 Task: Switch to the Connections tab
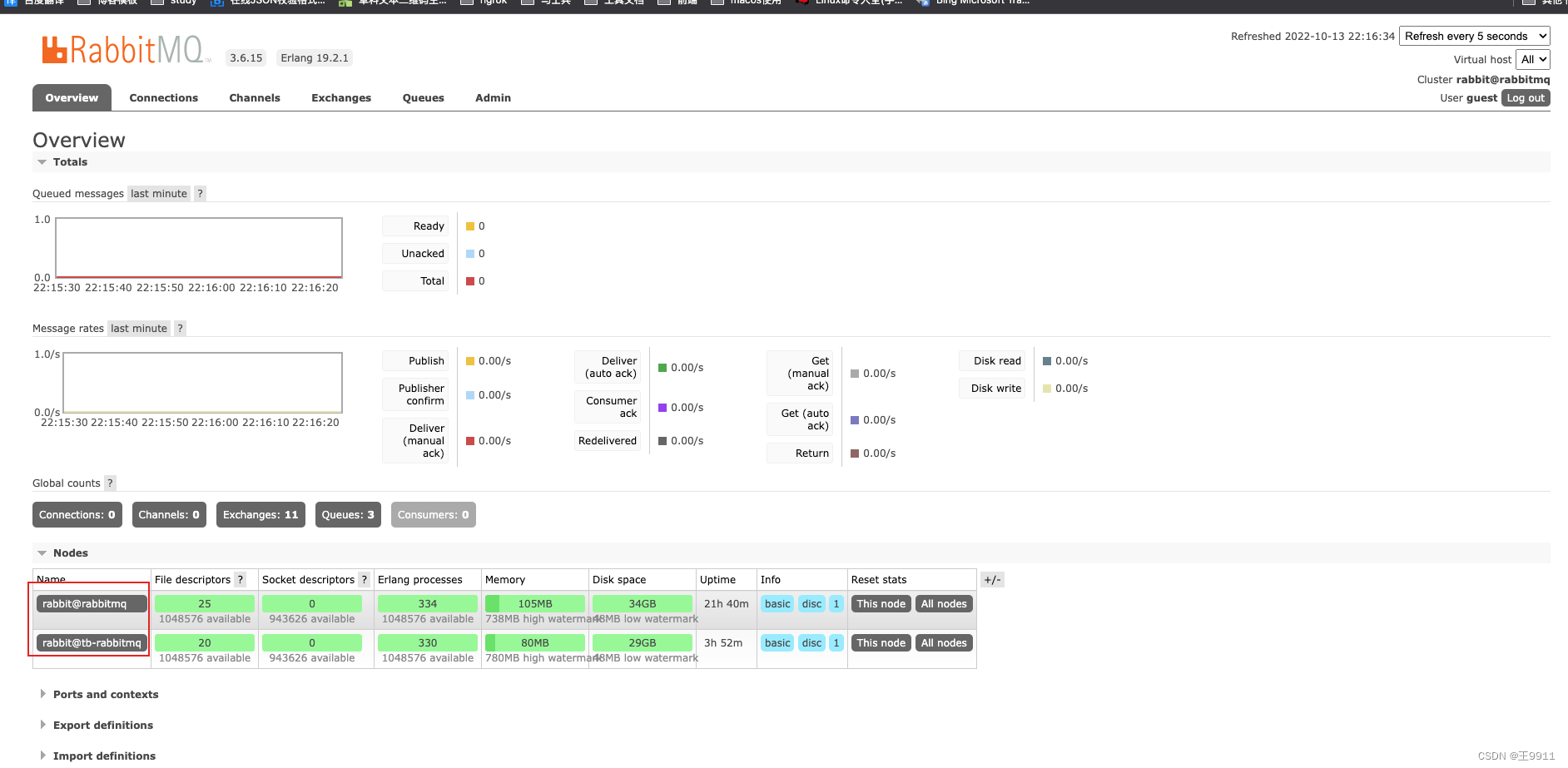[x=164, y=98]
